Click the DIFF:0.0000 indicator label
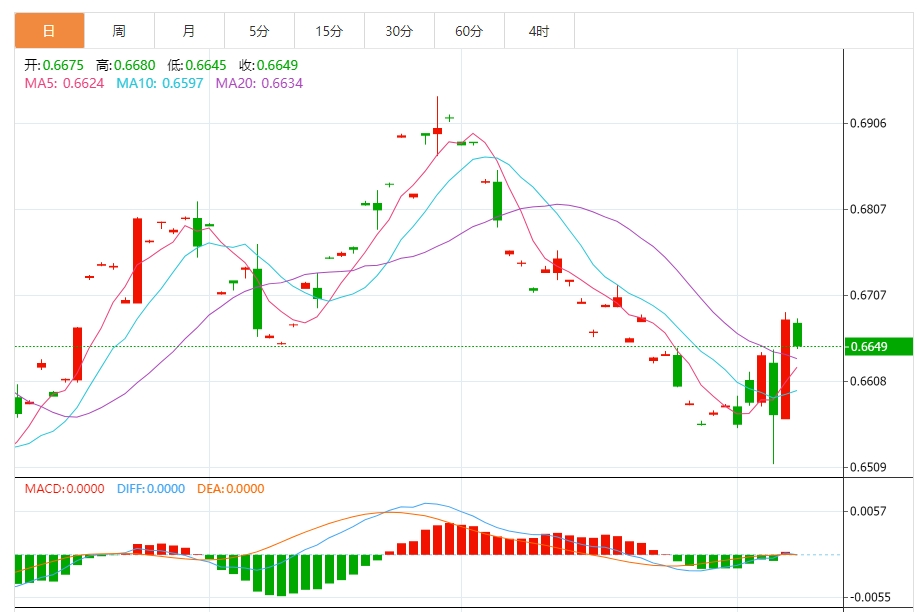Viewport: 920px width, 612px height. tap(151, 488)
